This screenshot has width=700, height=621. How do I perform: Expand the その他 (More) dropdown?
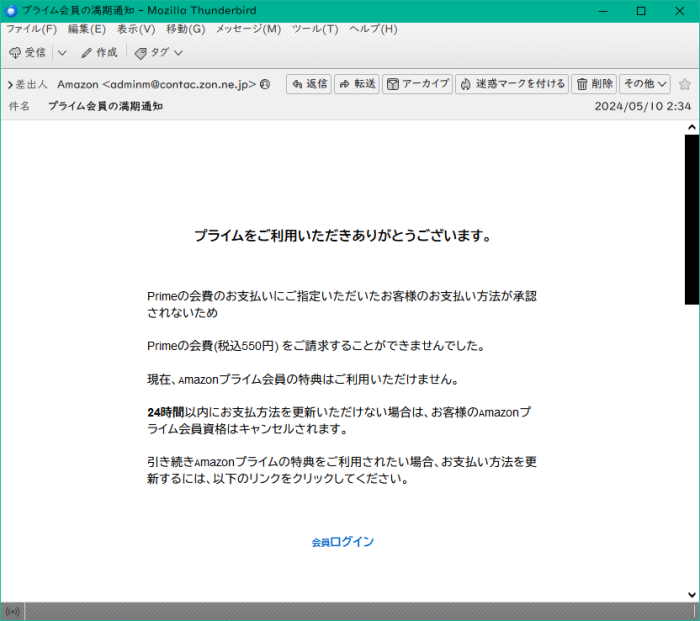pos(644,84)
